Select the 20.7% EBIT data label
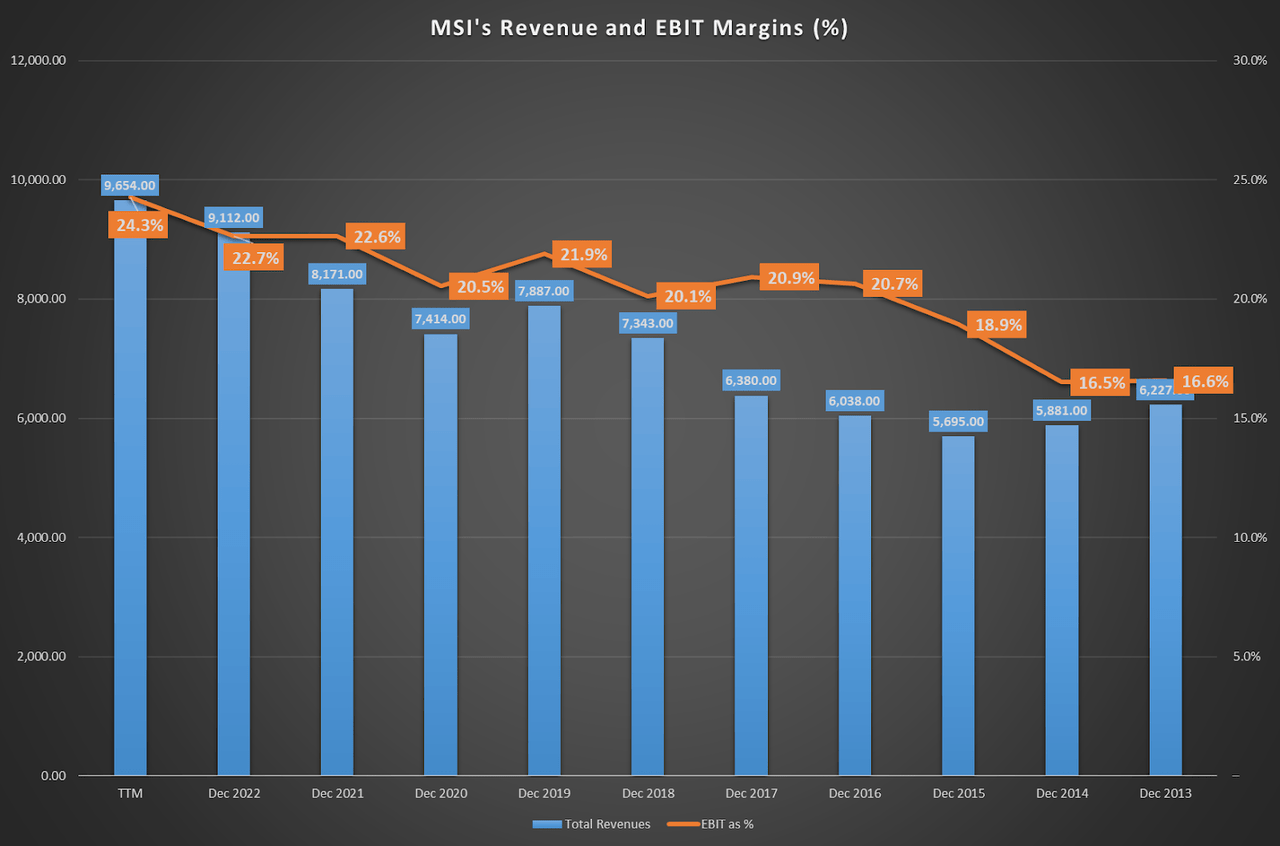Image resolution: width=1280 pixels, height=846 pixels. (893, 284)
